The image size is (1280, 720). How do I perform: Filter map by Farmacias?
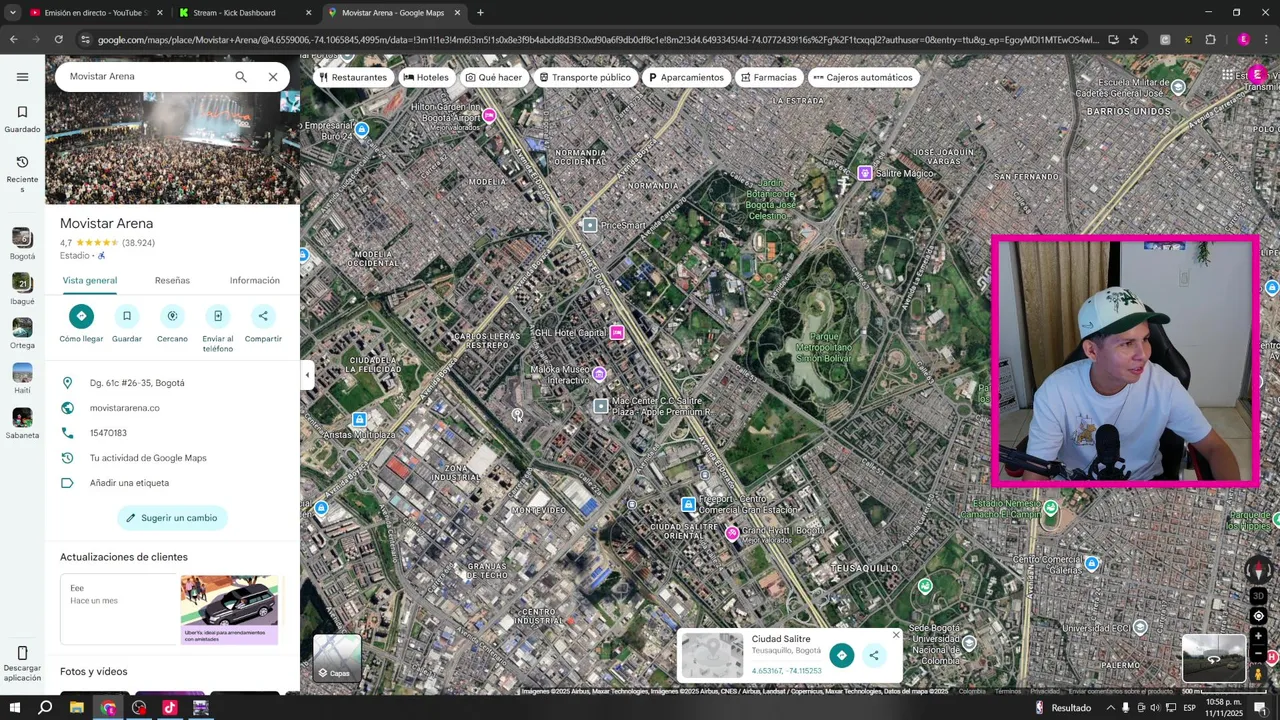pos(769,77)
